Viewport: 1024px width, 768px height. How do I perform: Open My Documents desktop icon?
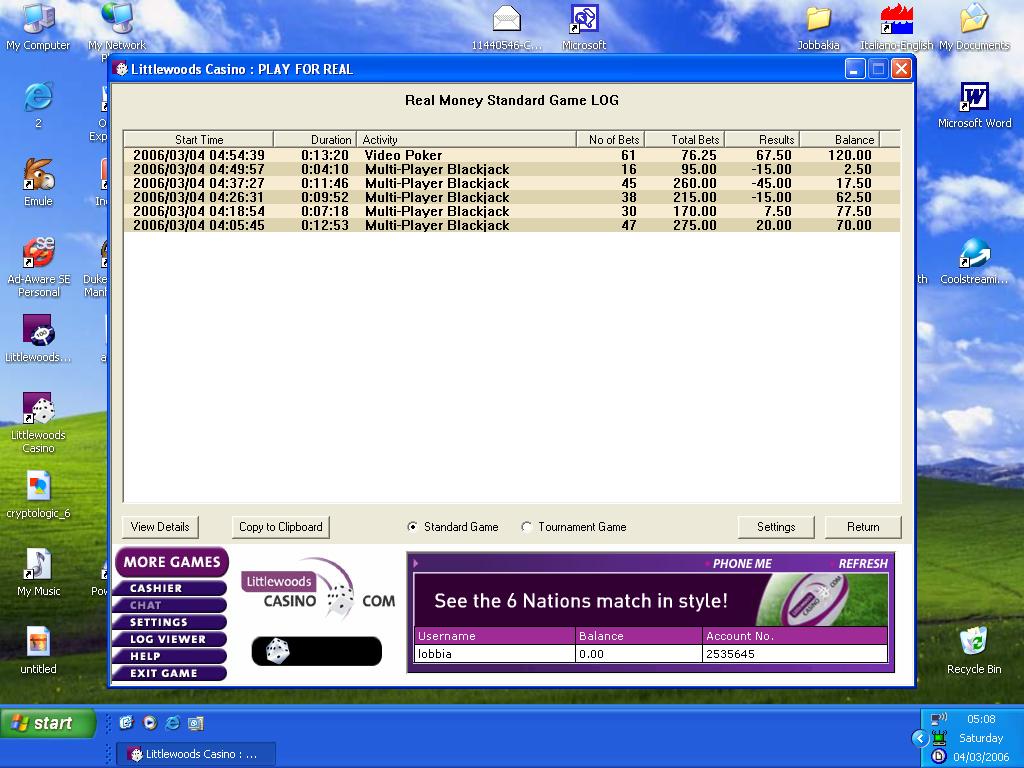coord(974,26)
